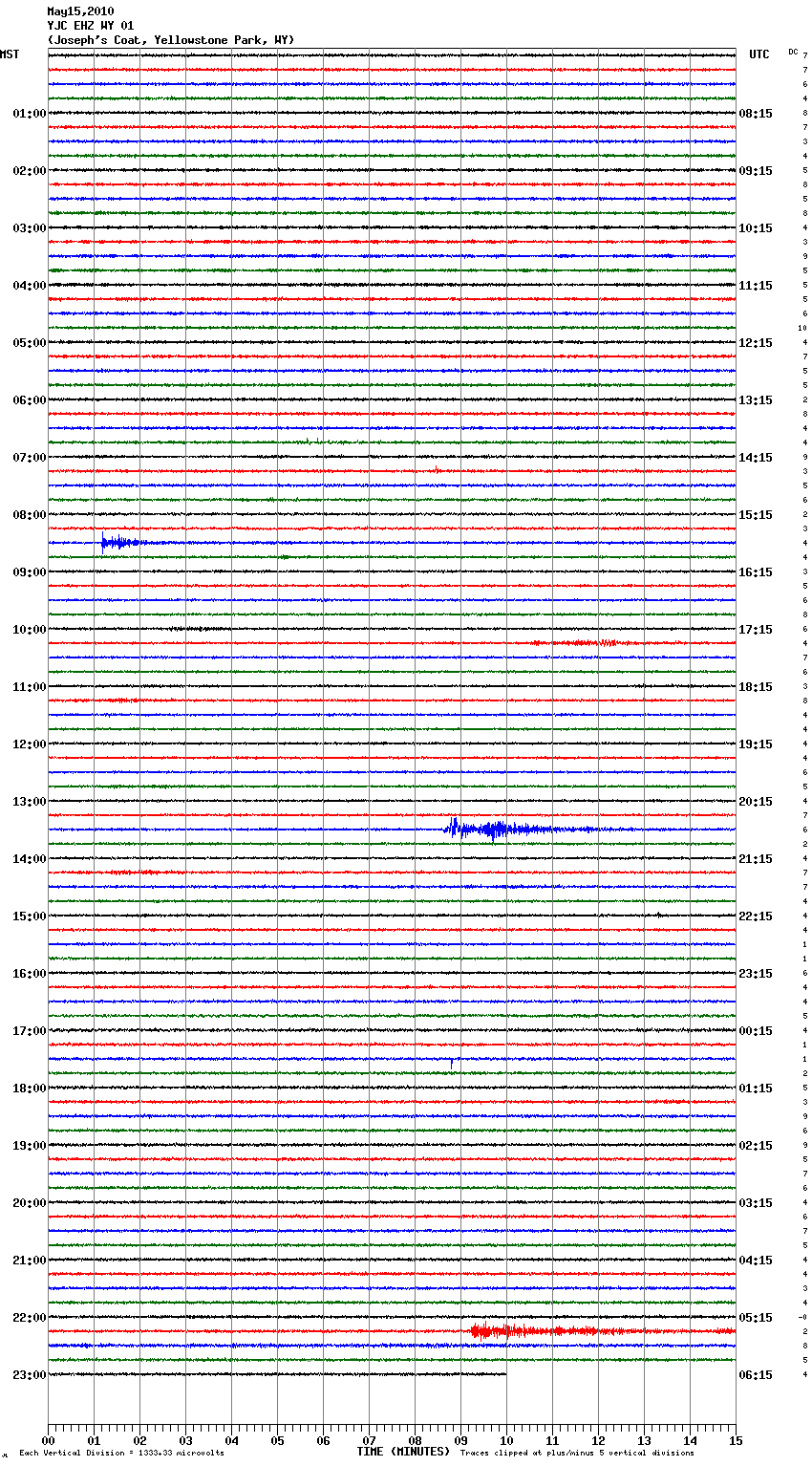Click the UTC time label '08:15'
The height and width of the screenshot is (1466, 812).
click(x=756, y=114)
